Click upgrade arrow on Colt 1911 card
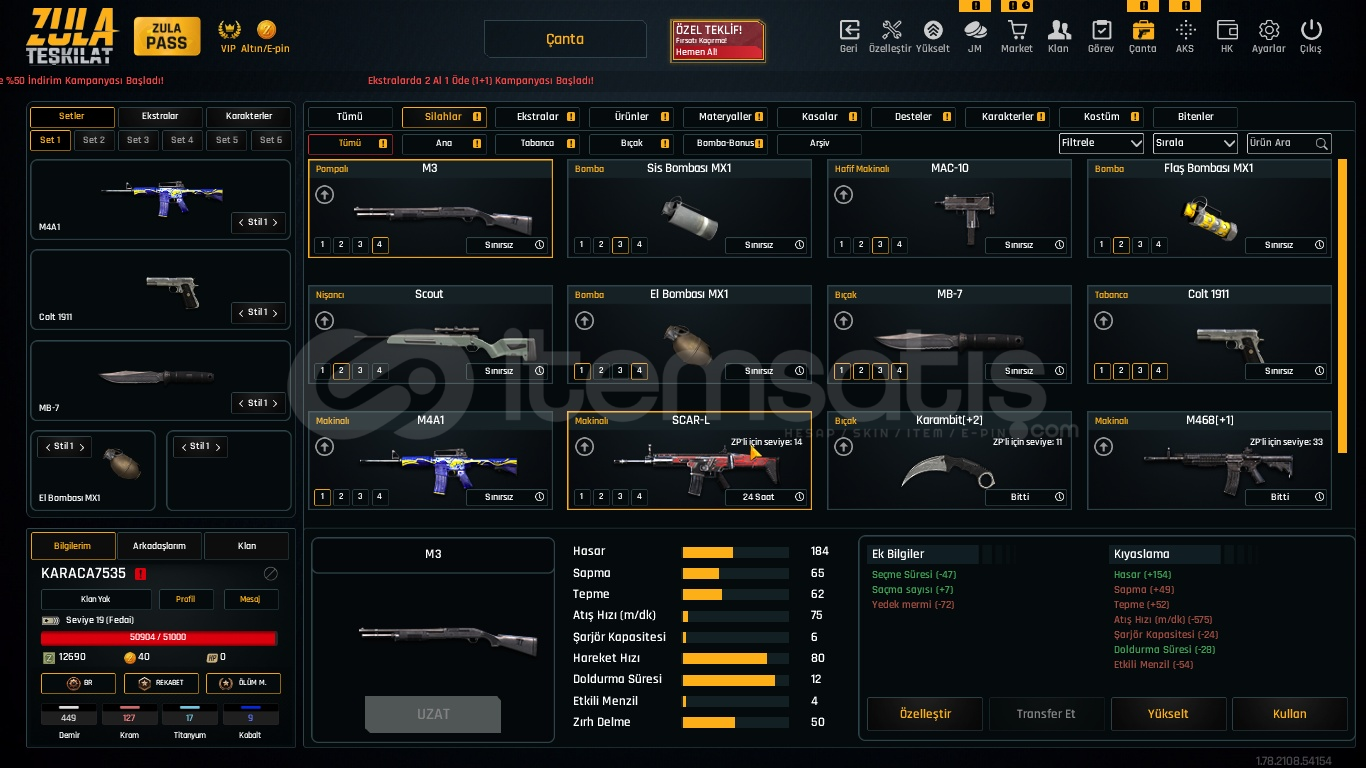 (1103, 321)
